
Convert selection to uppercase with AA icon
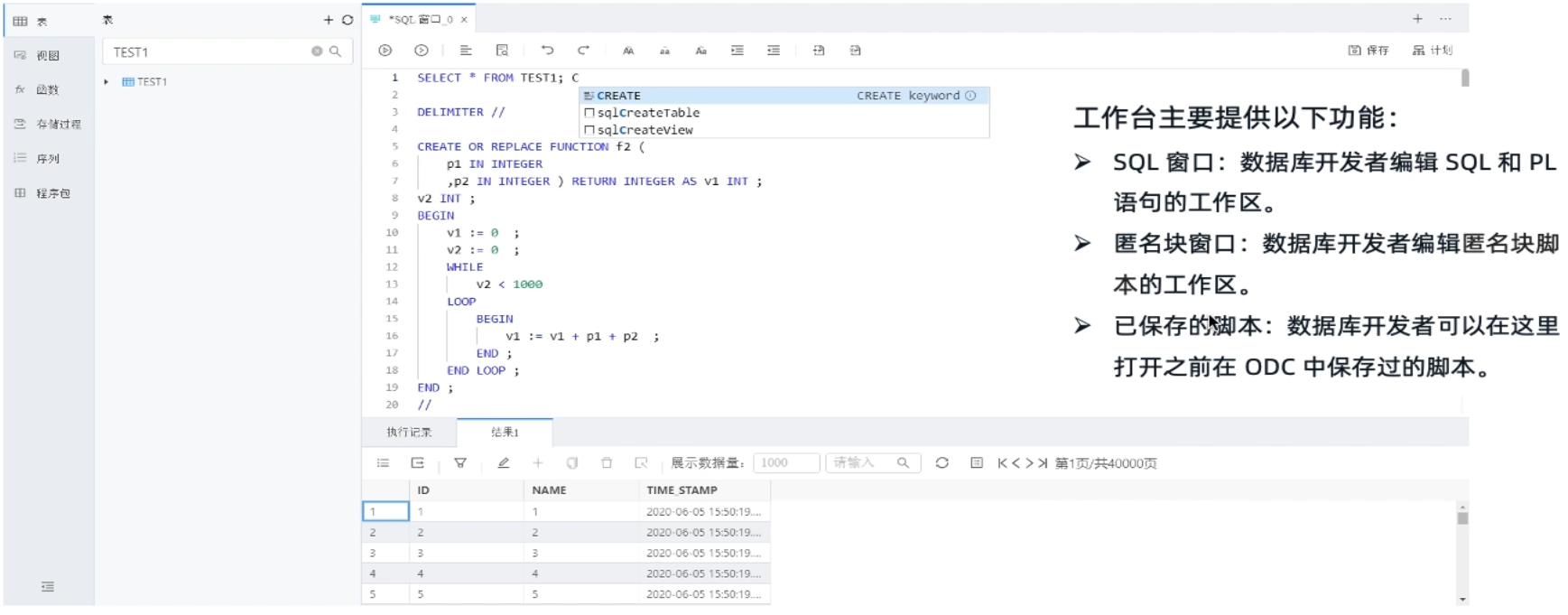tap(628, 51)
